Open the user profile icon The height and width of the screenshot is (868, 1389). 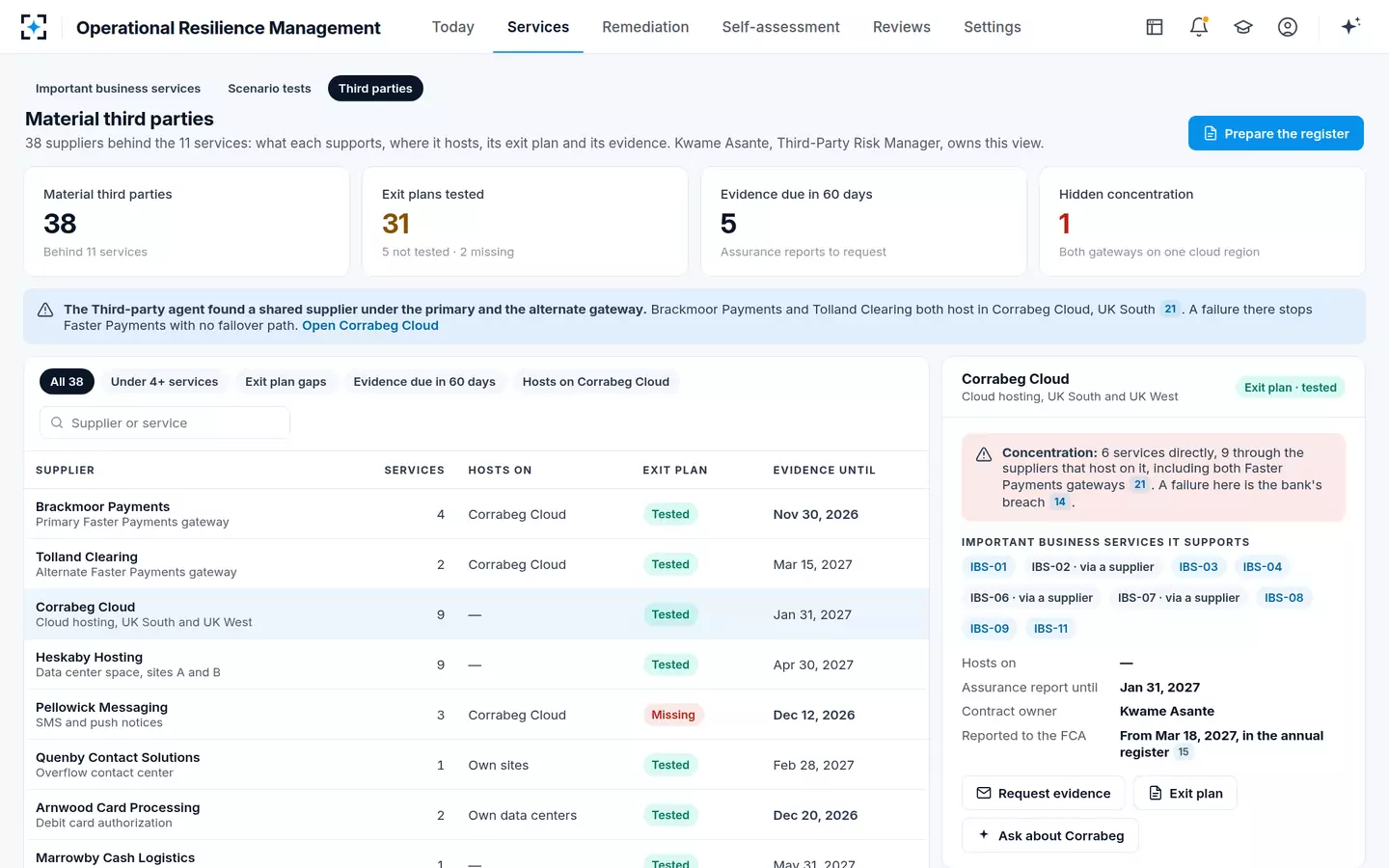coord(1288,27)
